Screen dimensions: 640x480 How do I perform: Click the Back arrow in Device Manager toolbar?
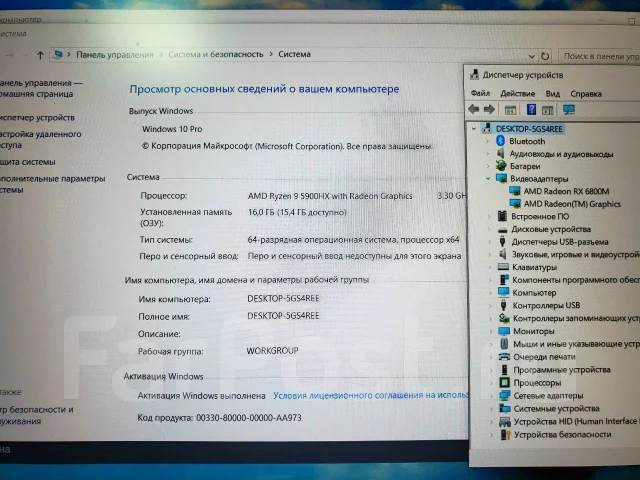point(473,109)
